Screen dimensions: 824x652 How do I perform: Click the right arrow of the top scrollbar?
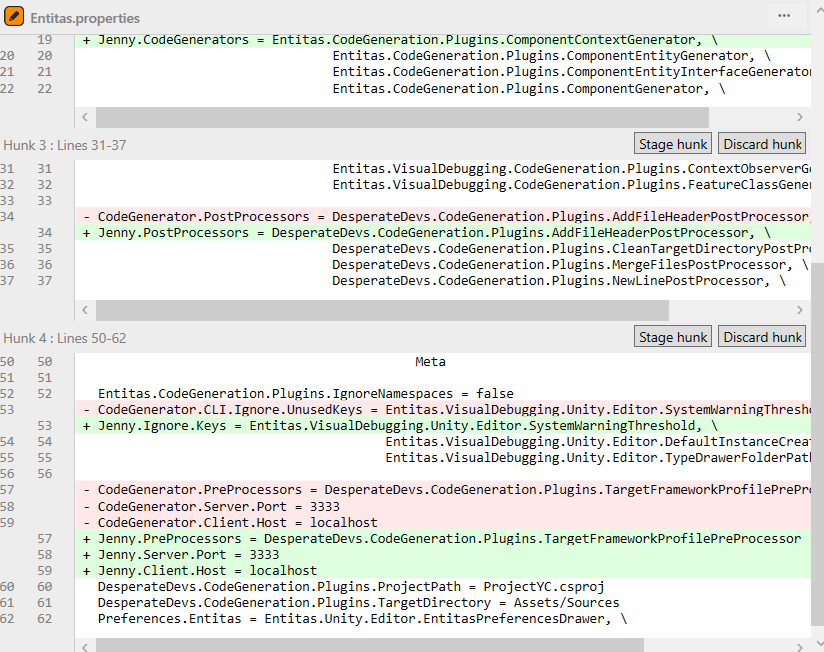(798, 116)
